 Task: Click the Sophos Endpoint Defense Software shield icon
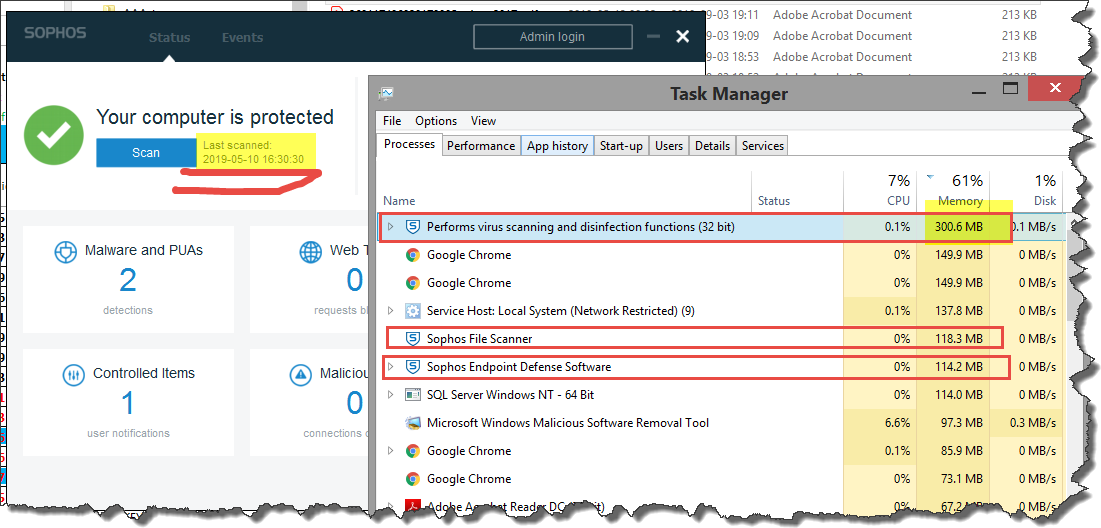[x=413, y=367]
